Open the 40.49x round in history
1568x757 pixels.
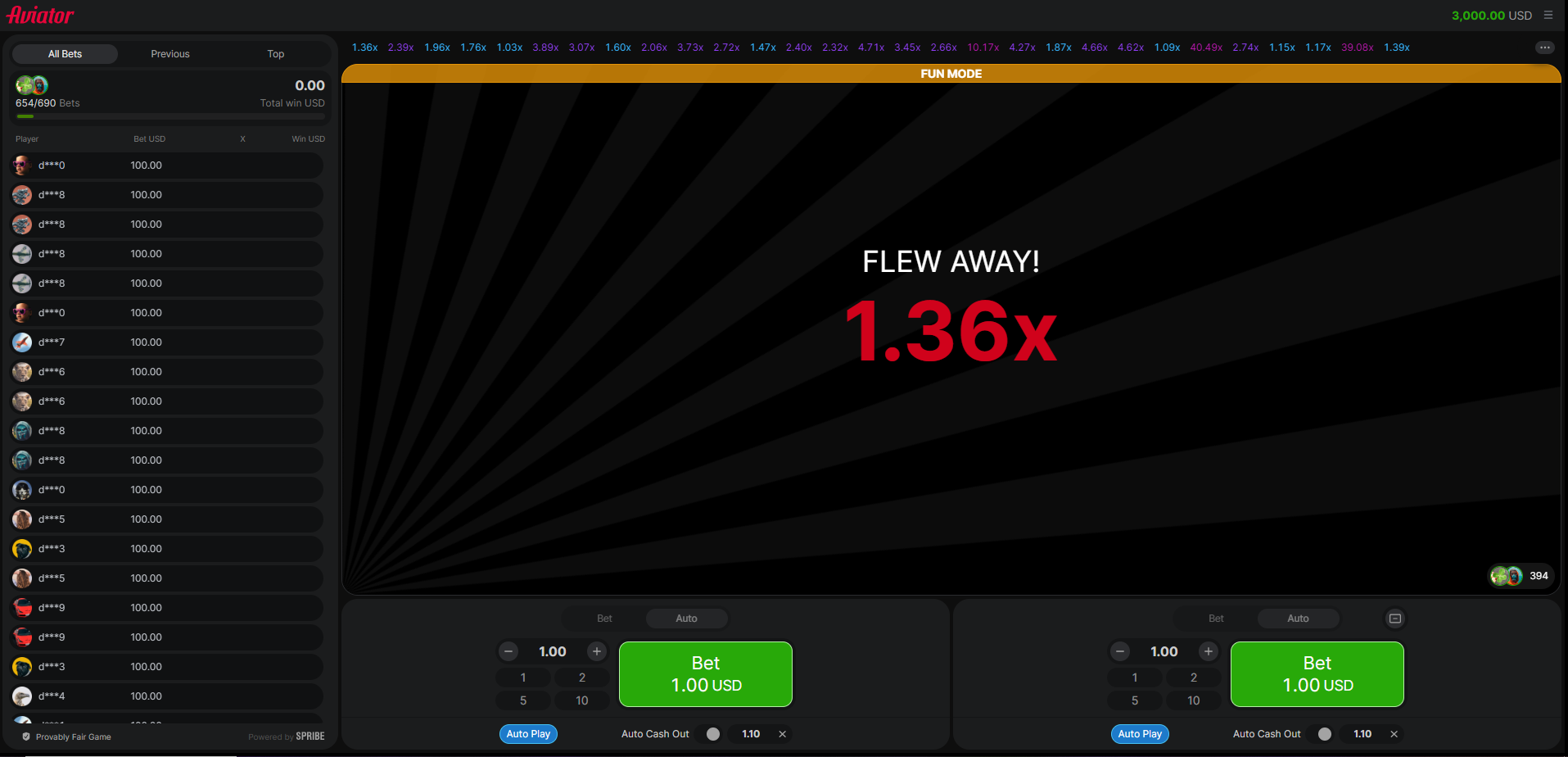(1206, 48)
